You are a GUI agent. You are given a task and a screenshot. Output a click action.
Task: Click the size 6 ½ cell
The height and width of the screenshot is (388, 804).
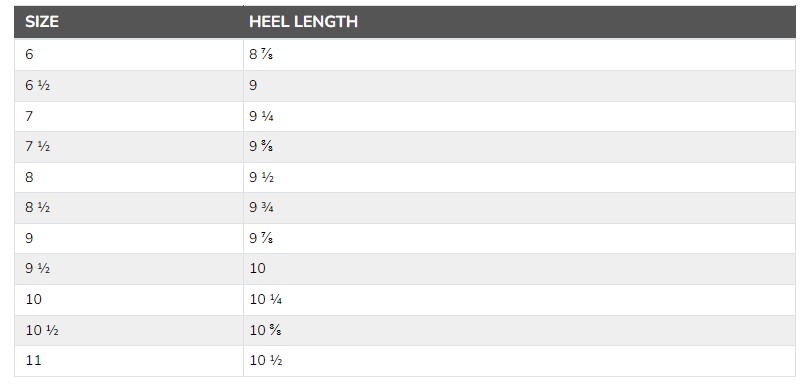tap(129, 86)
